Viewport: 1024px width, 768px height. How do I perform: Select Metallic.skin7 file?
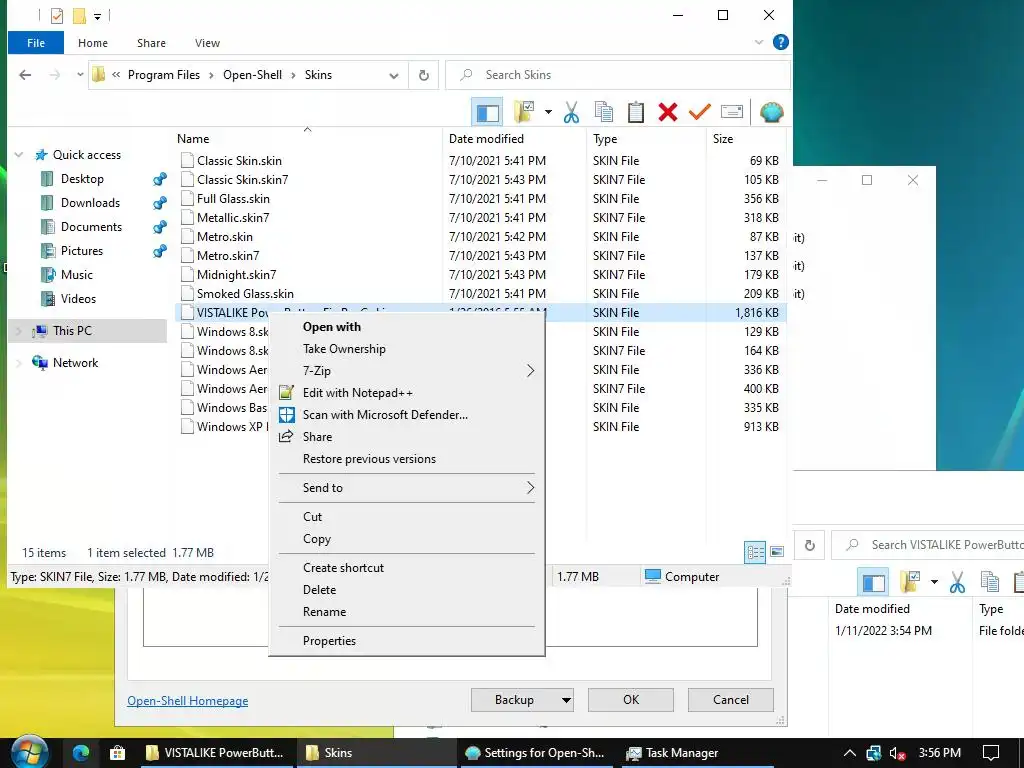(x=233, y=218)
